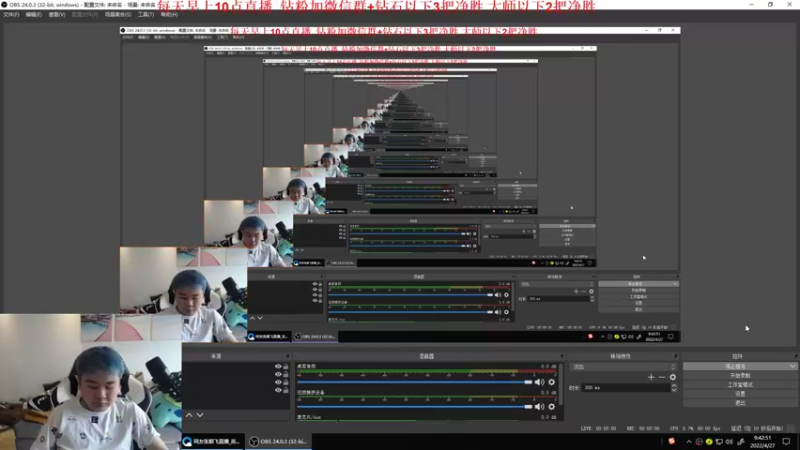Toggle visibility eye of first source row

[x=278, y=366]
